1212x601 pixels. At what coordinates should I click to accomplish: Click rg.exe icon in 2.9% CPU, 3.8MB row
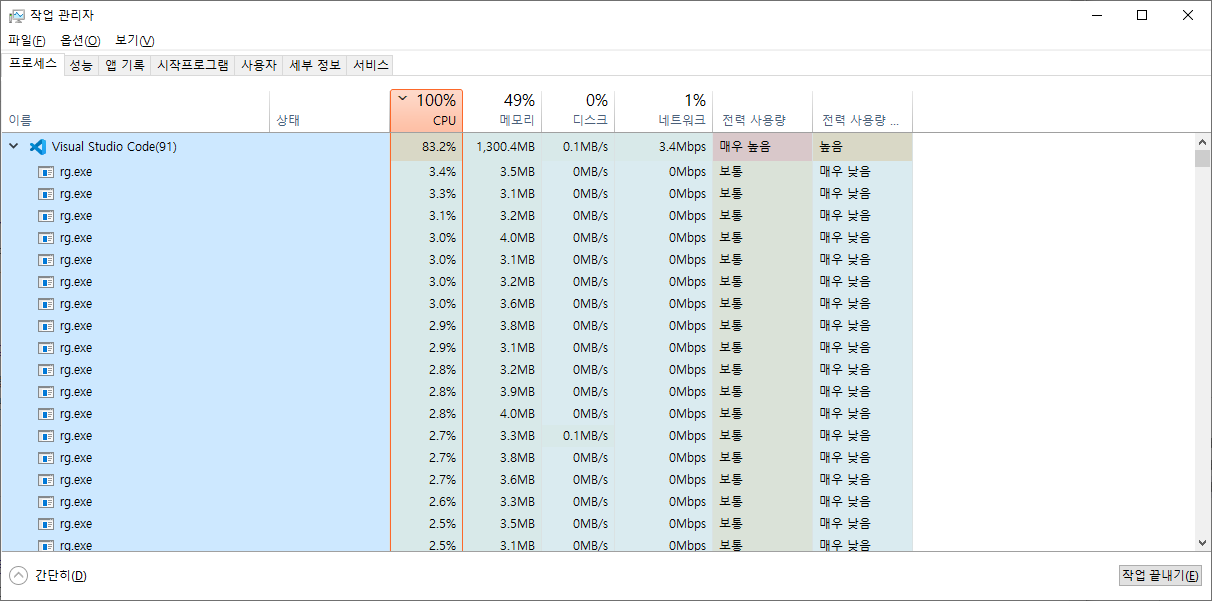[x=46, y=325]
